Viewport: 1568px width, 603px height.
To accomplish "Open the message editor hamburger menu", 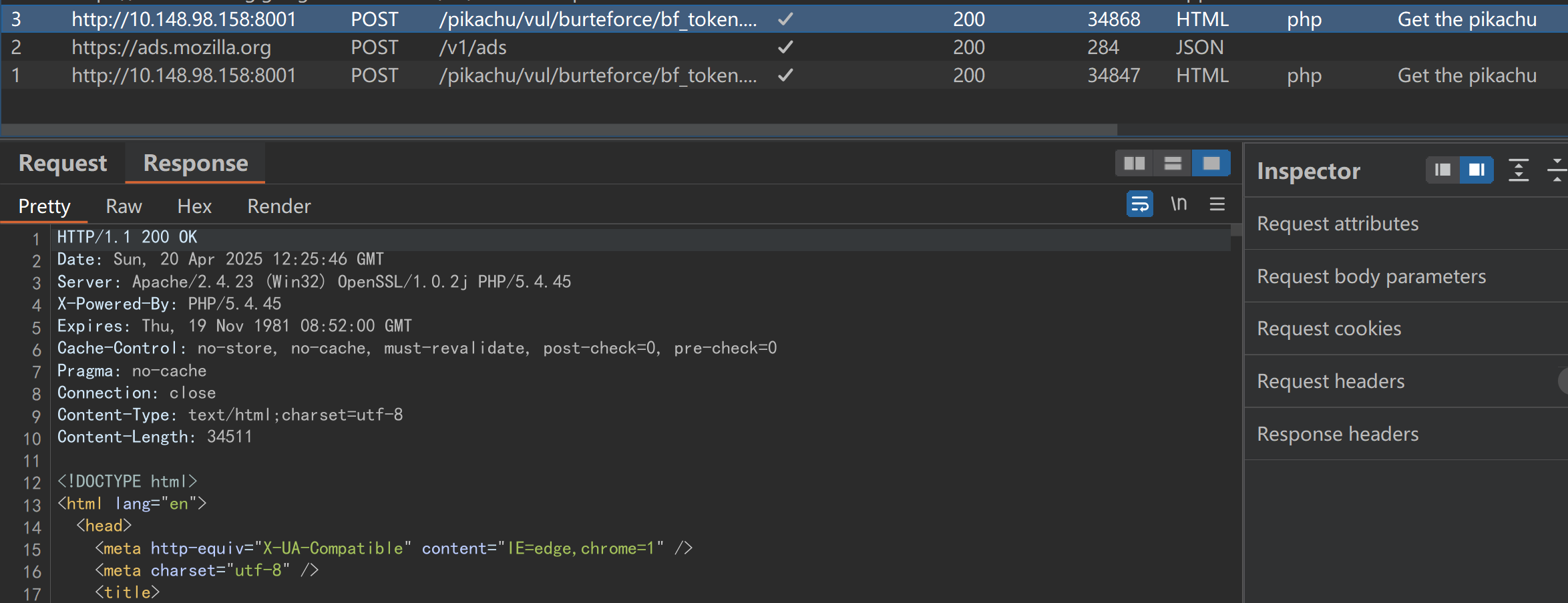I will tap(1217, 204).
